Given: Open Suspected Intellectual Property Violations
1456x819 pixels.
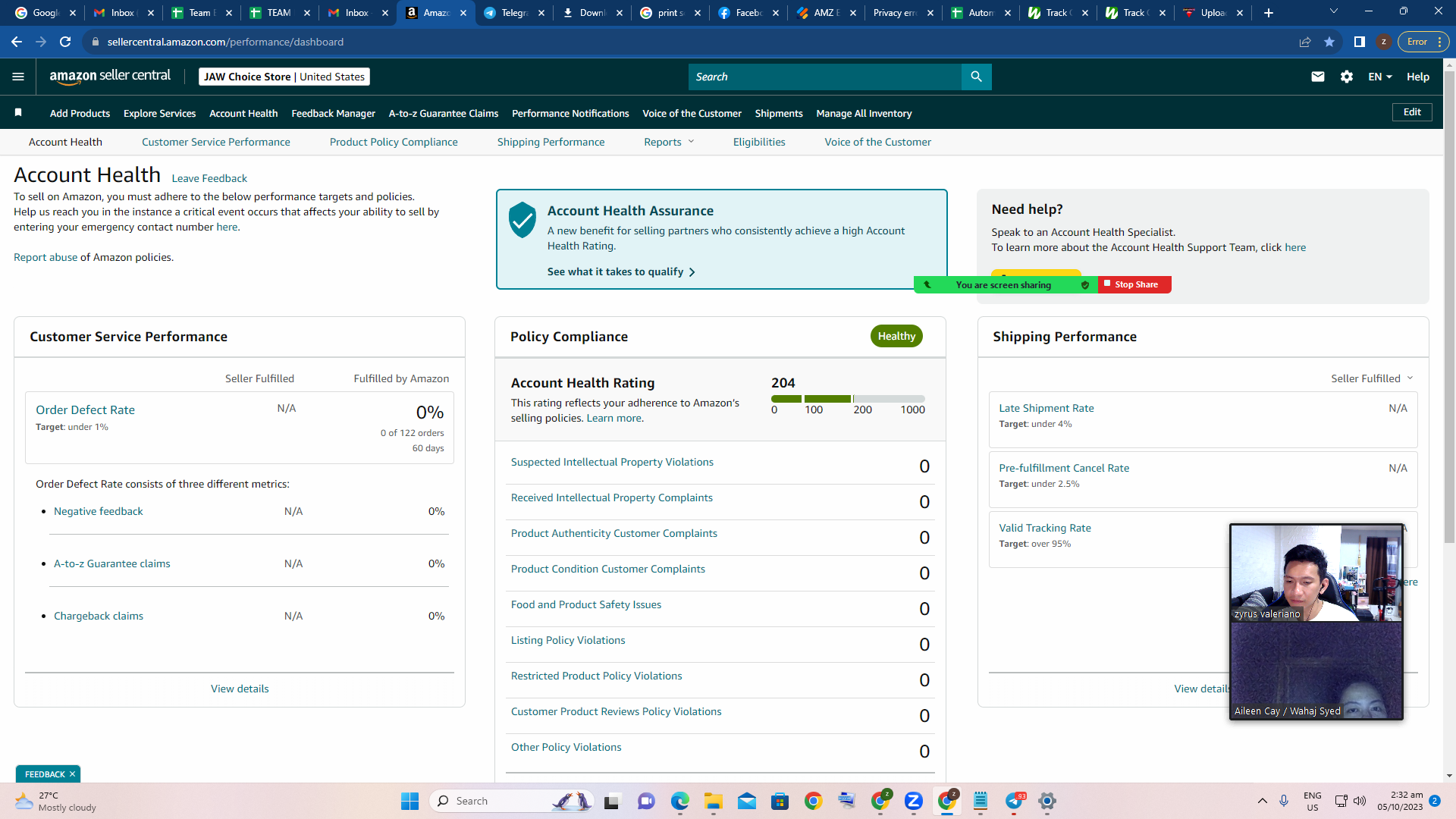Looking at the screenshot, I should [x=612, y=462].
